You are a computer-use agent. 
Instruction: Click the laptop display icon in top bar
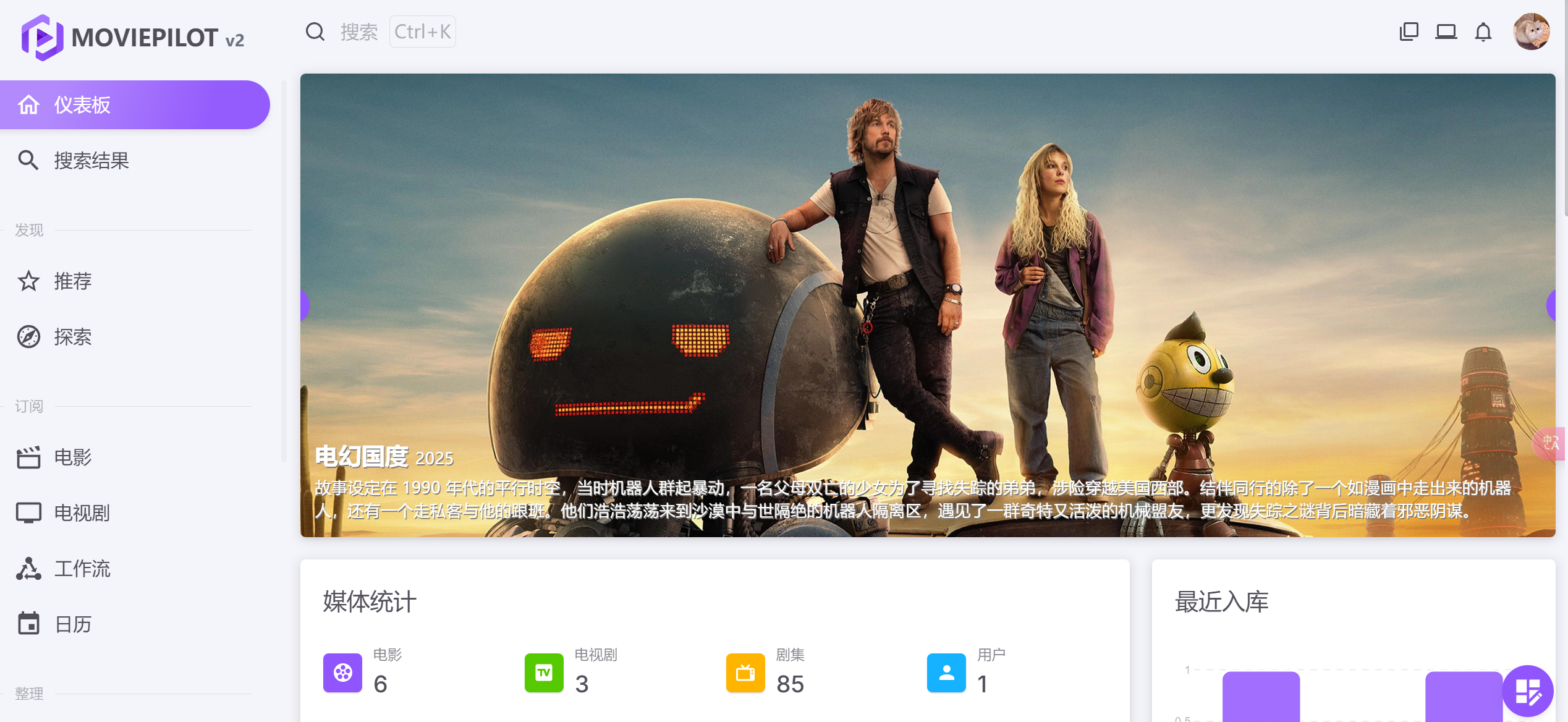pyautogui.click(x=1446, y=32)
